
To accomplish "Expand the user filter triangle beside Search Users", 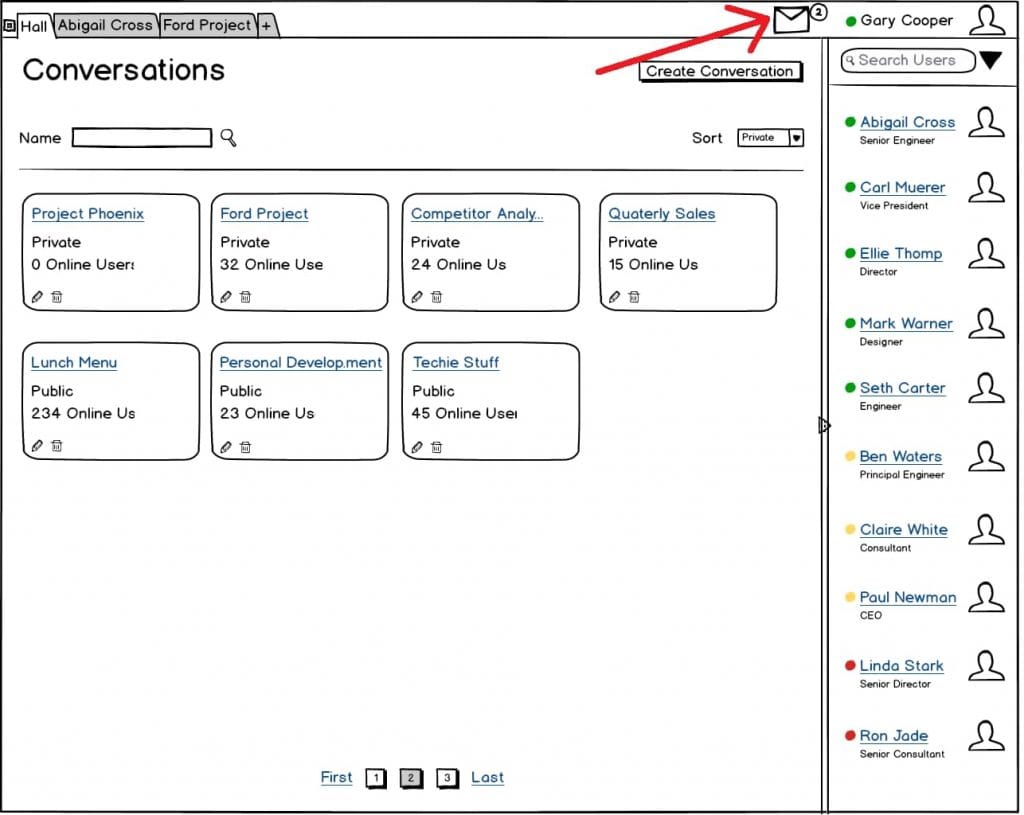I will click(991, 60).
